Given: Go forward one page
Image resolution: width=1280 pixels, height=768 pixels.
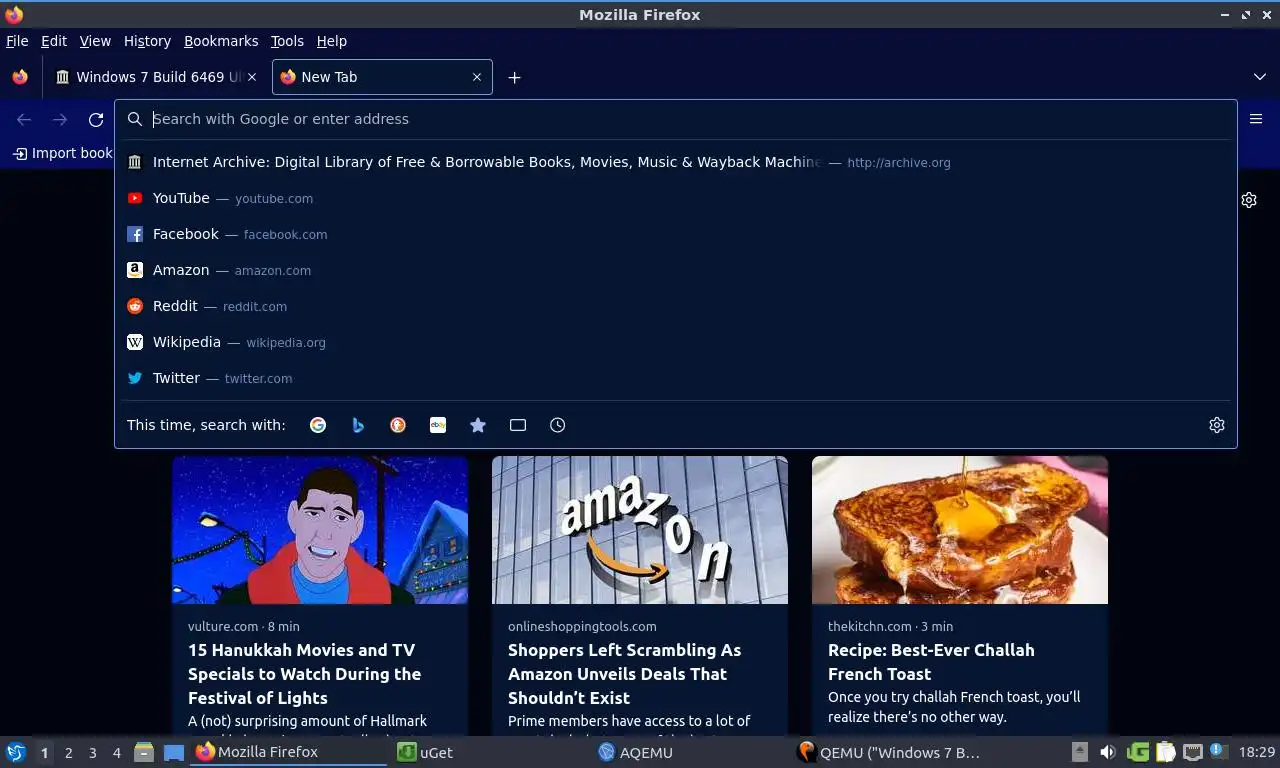Looking at the screenshot, I should (60, 119).
